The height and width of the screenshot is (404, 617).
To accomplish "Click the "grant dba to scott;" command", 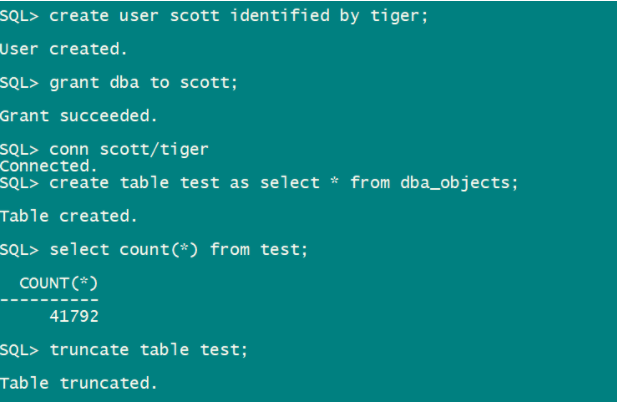I will [x=143, y=82].
